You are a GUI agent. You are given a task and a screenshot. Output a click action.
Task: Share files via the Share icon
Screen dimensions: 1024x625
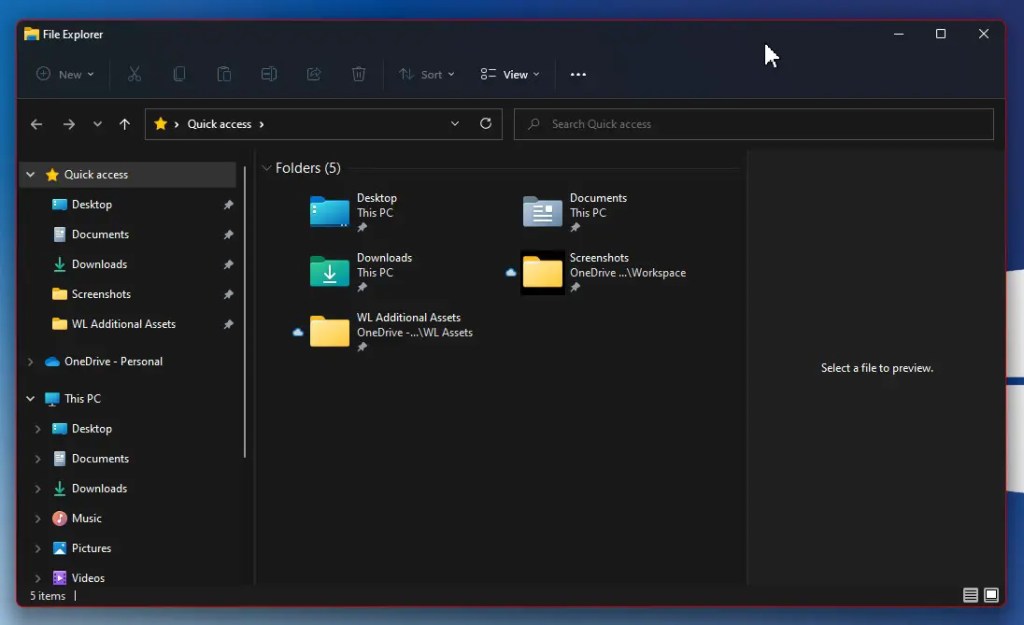tap(314, 74)
